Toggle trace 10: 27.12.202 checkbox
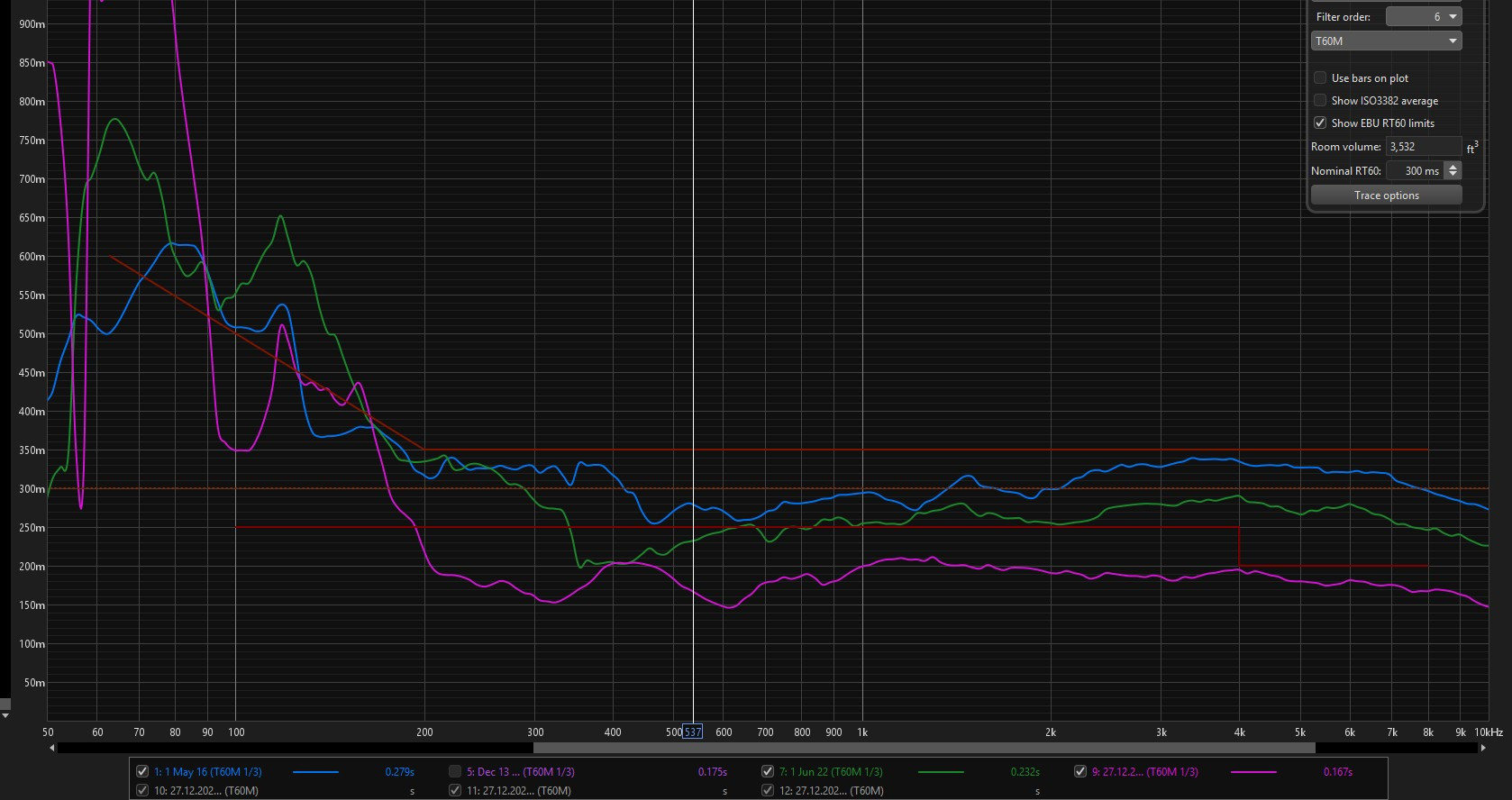The width and height of the screenshot is (1512, 800). click(x=142, y=791)
